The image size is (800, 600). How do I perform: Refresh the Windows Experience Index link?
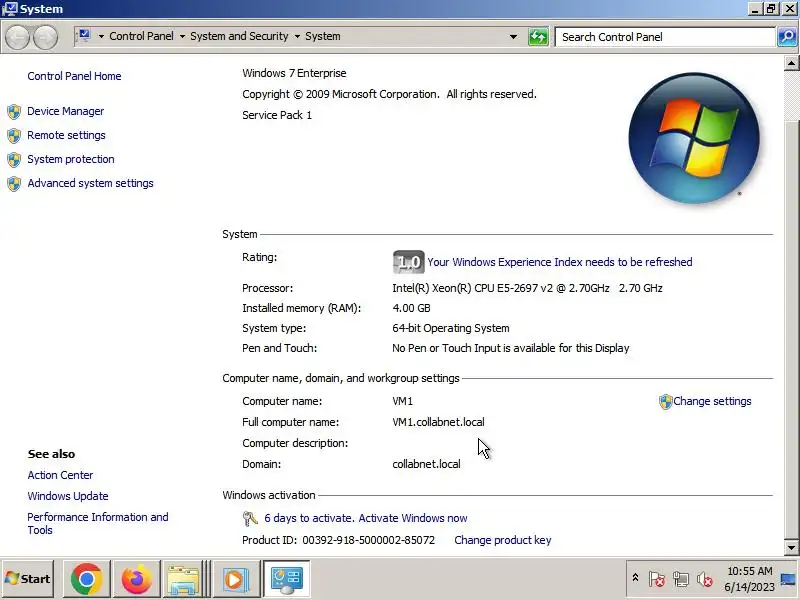point(560,262)
